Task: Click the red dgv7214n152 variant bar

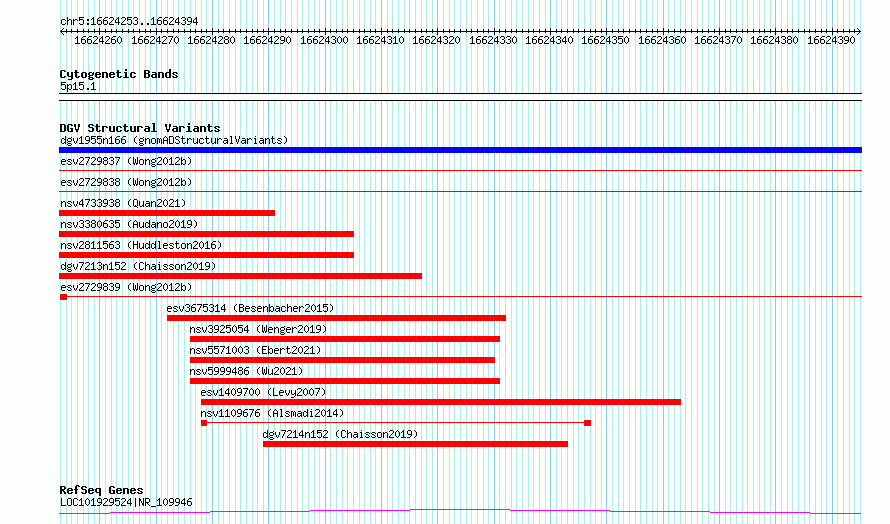Action: click(x=415, y=444)
